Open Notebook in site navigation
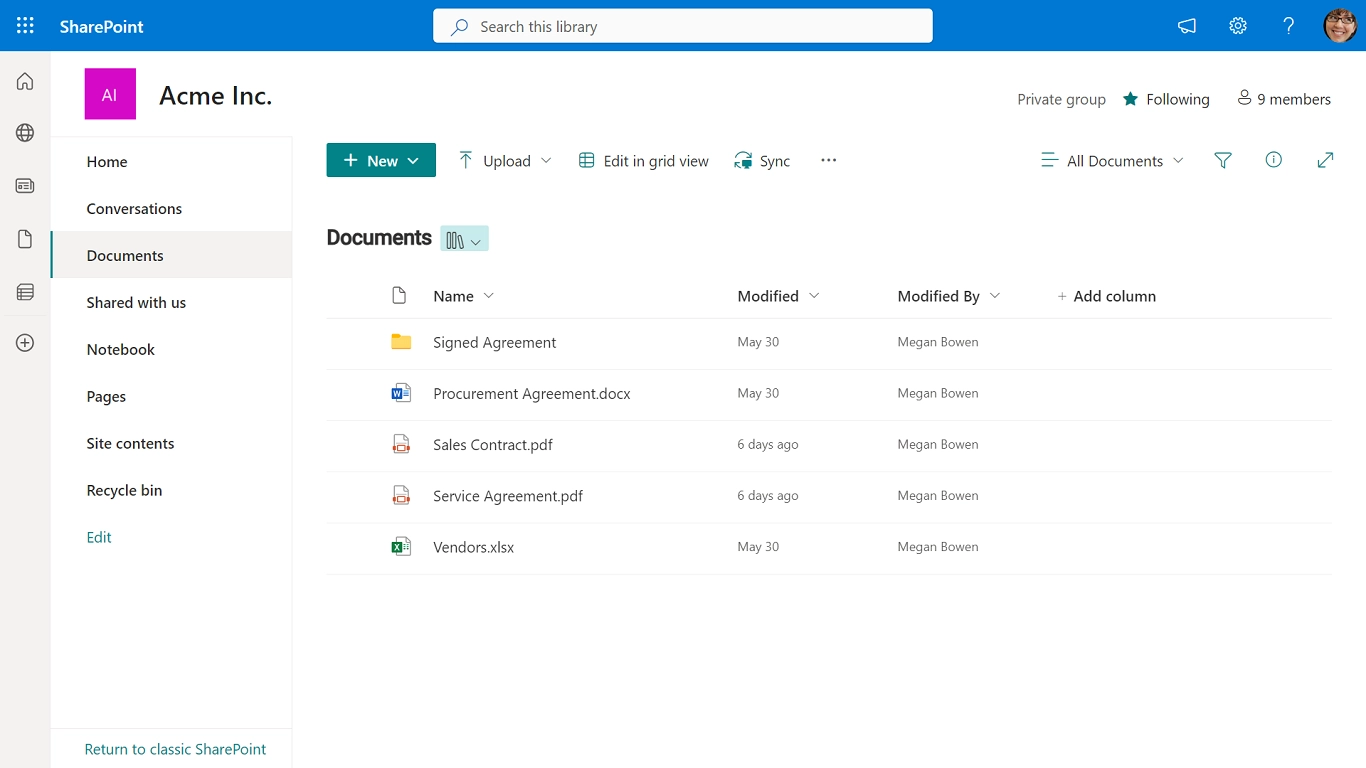Screen dimensions: 1366x768 [121, 349]
